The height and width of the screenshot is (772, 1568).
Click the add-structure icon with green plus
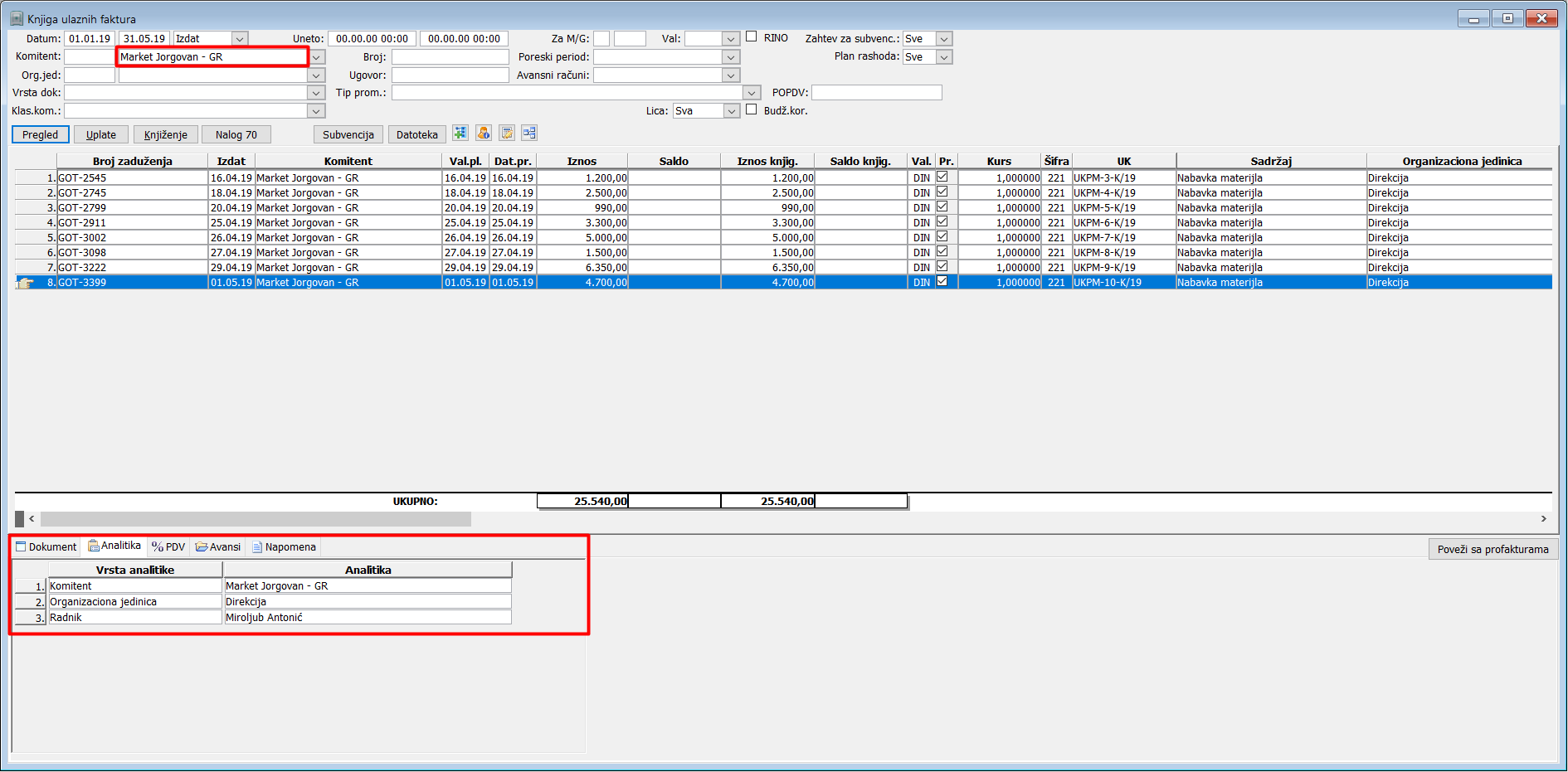460,134
